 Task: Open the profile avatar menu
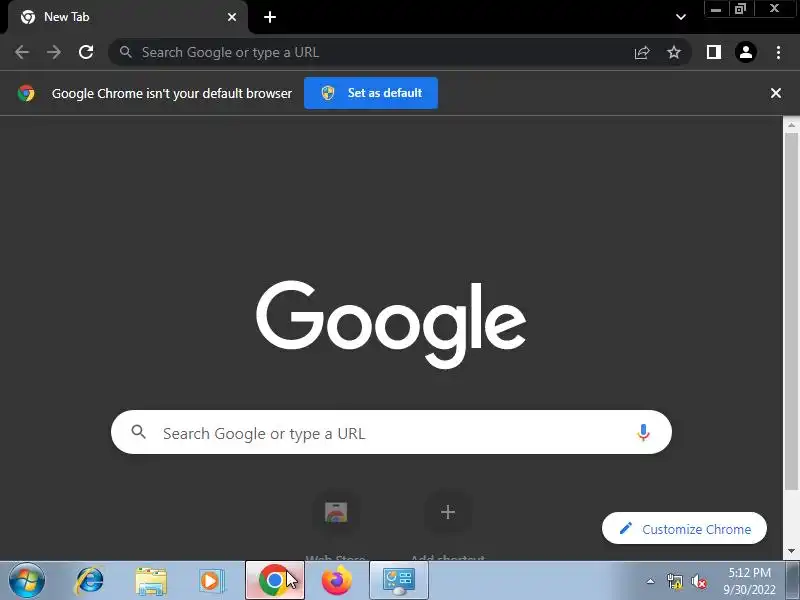[x=745, y=52]
